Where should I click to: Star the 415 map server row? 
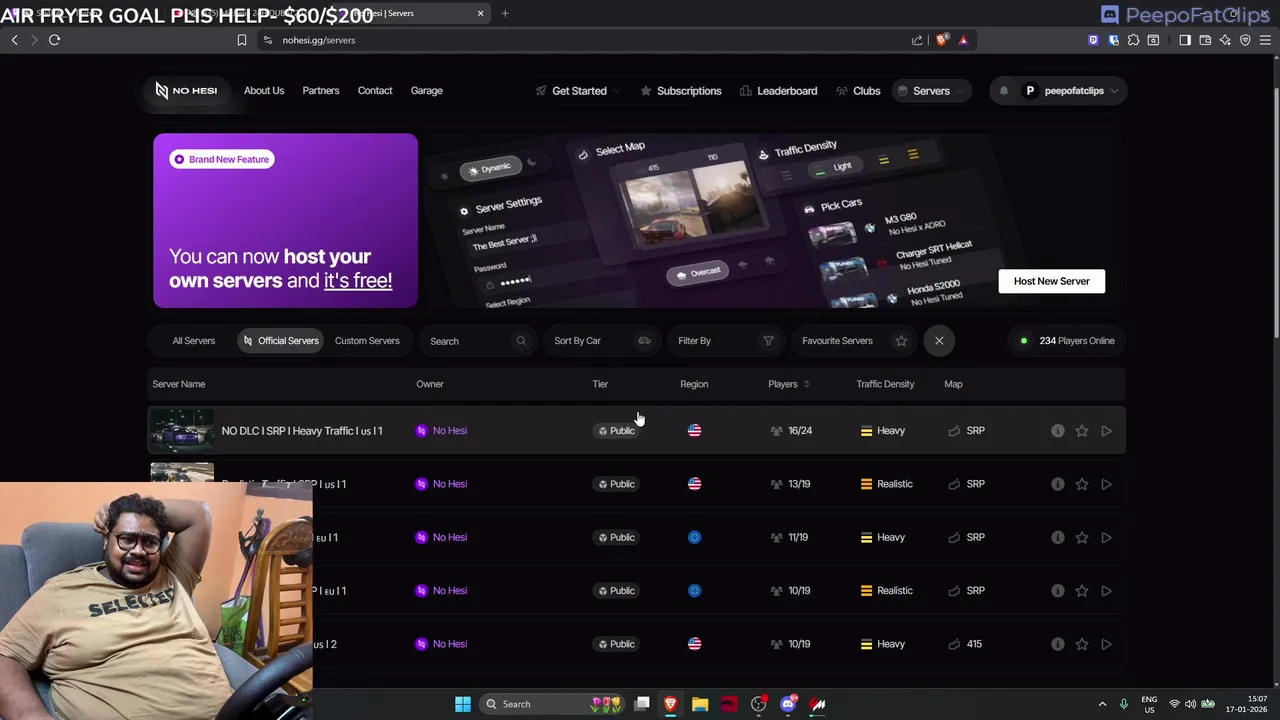click(1082, 644)
